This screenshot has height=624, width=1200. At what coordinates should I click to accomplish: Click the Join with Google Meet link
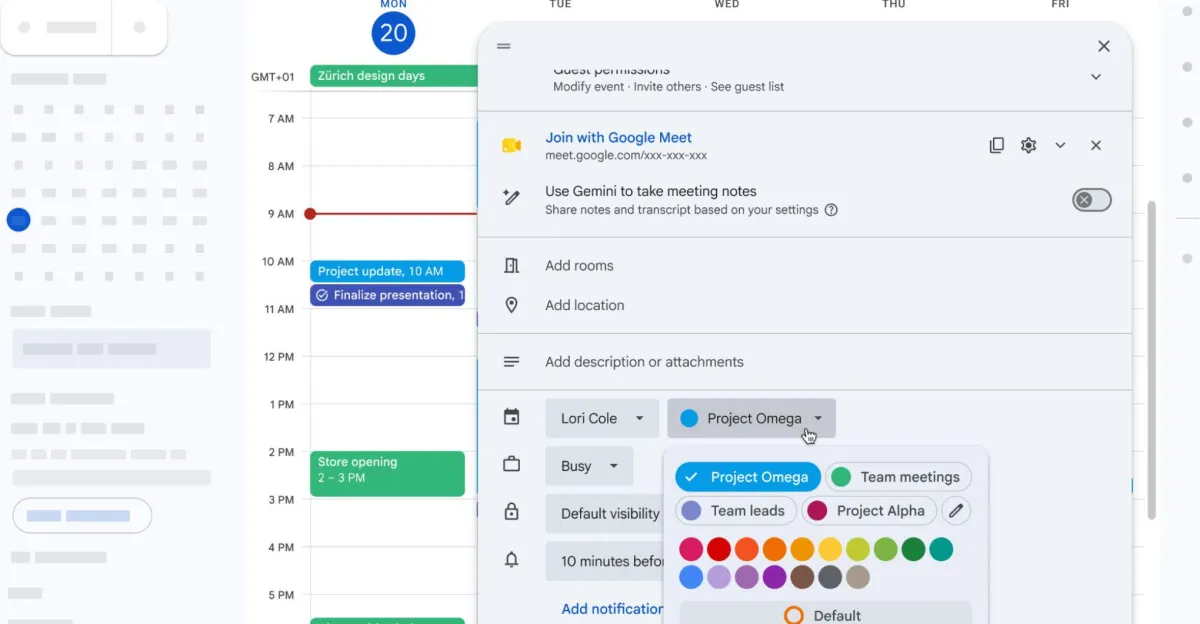point(618,138)
